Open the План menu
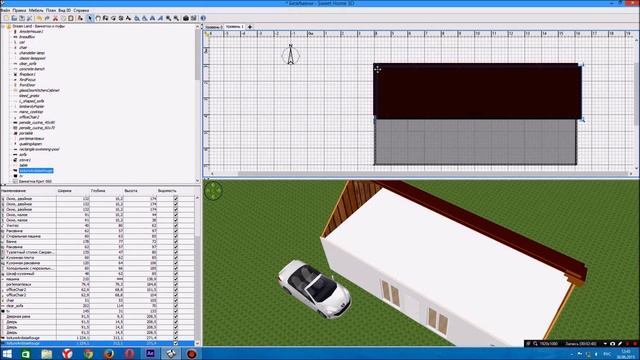Image resolution: width=640 pixels, height=360 pixels. pyautogui.click(x=51, y=10)
